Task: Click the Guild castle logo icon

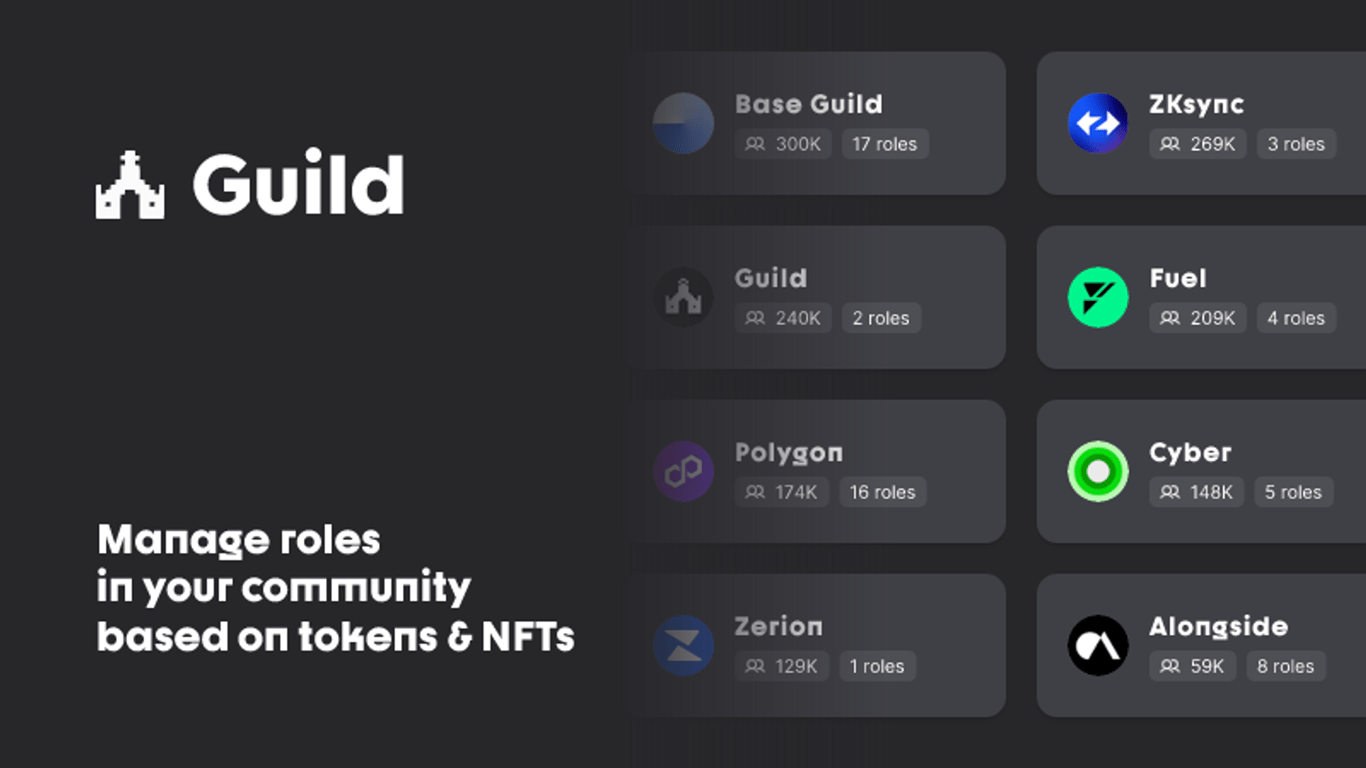Action: click(x=130, y=185)
